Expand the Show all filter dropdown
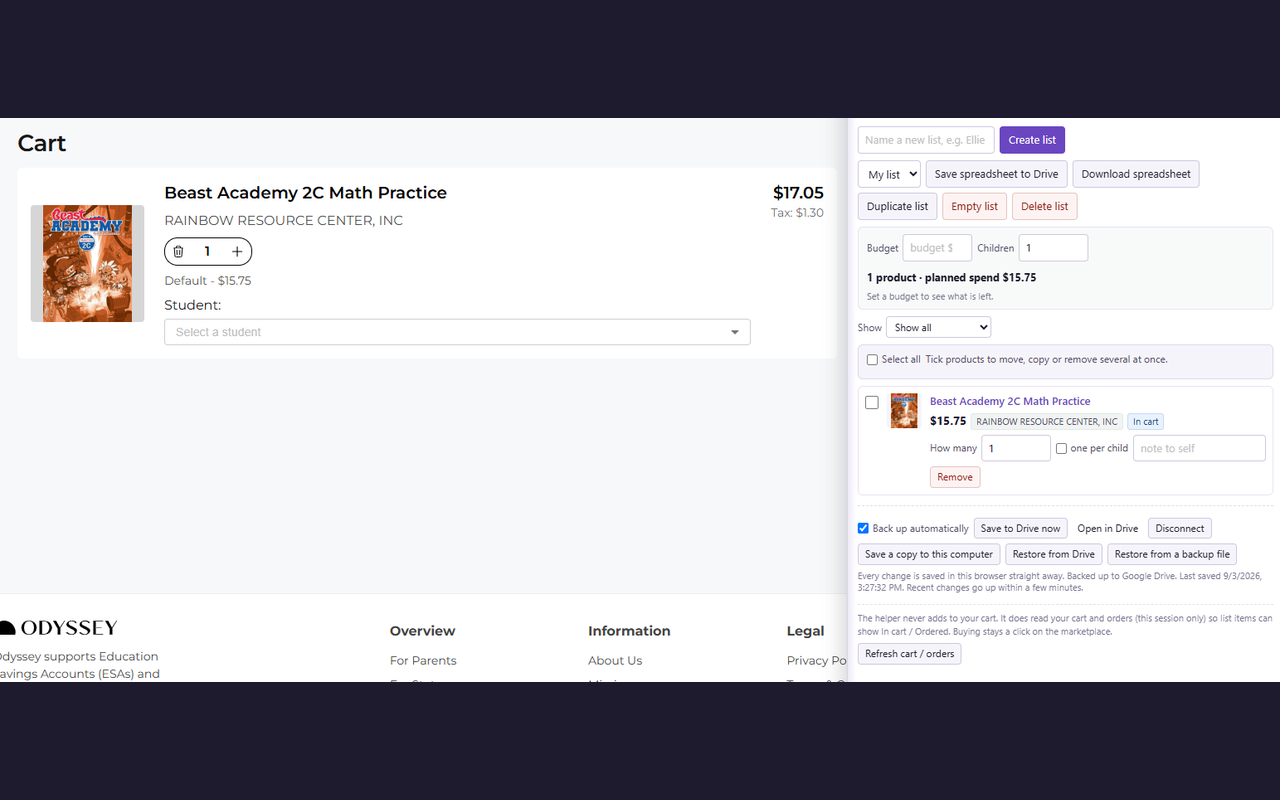The height and width of the screenshot is (800, 1280). tap(938, 327)
